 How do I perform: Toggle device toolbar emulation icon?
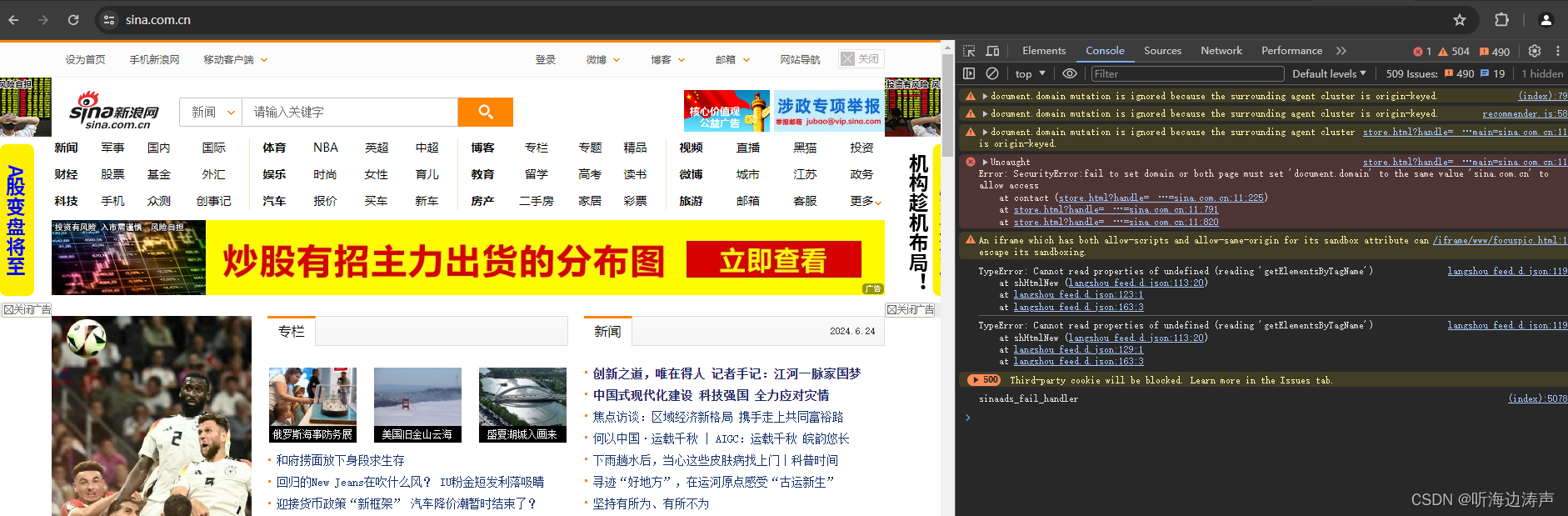click(x=992, y=51)
